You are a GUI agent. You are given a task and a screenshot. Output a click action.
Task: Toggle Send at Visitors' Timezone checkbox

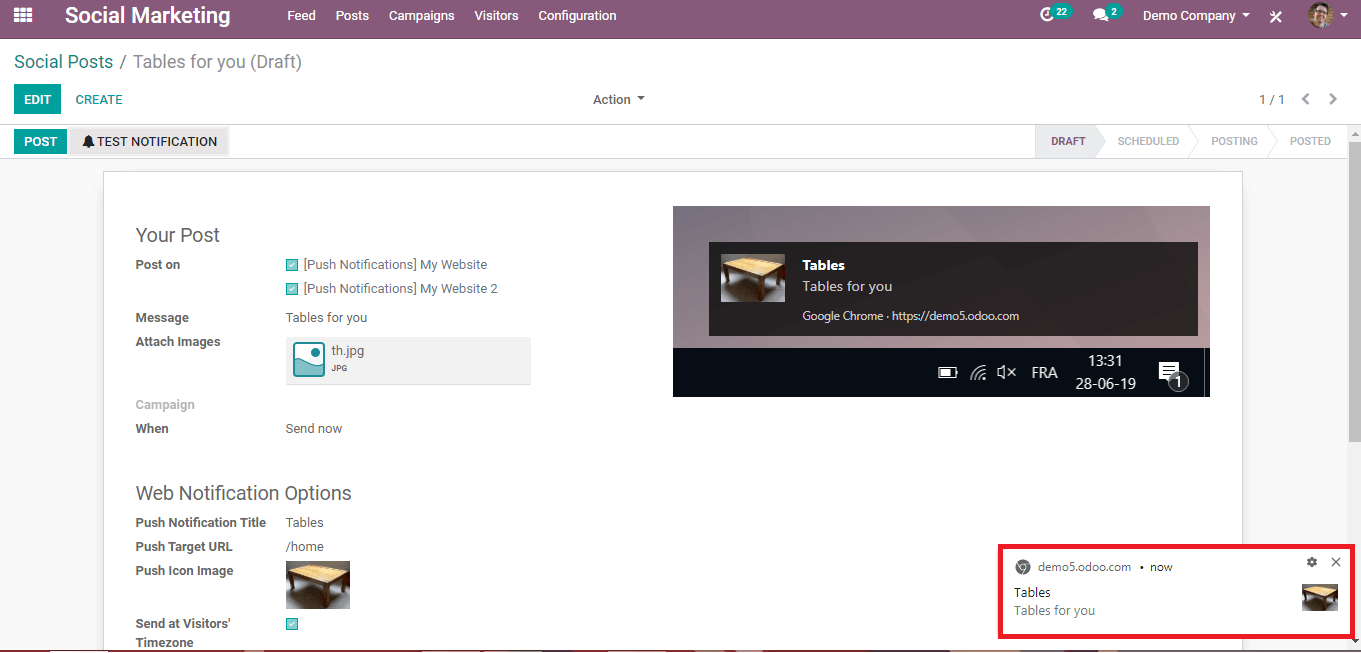click(292, 624)
